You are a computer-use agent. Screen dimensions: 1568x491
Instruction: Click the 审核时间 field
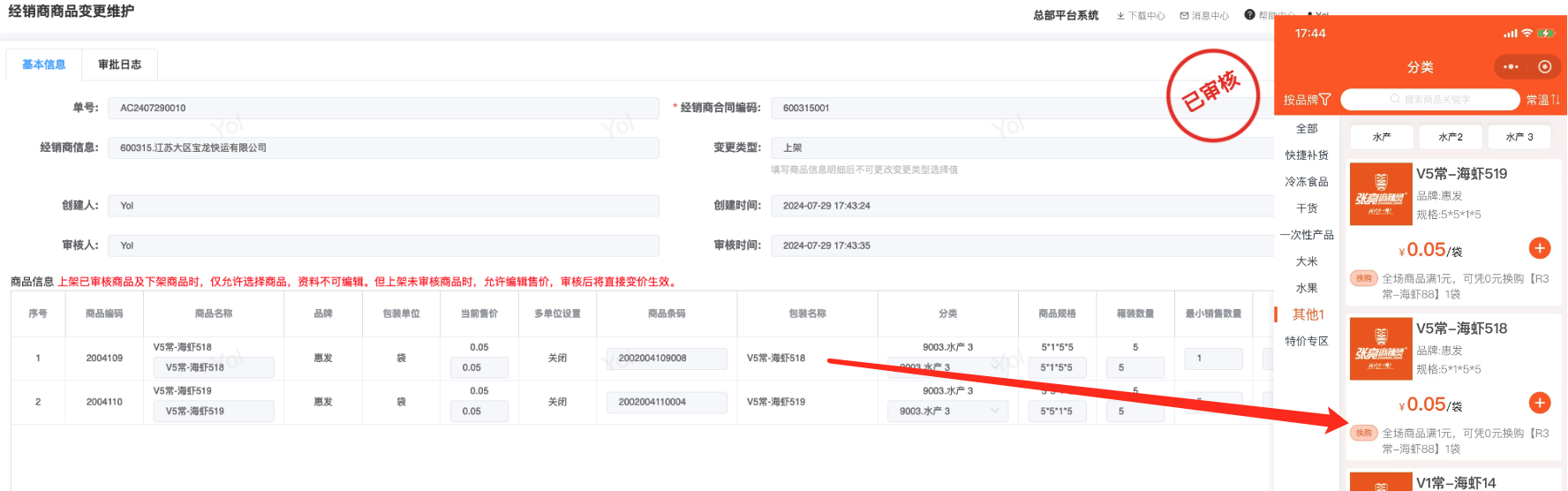point(1022,245)
